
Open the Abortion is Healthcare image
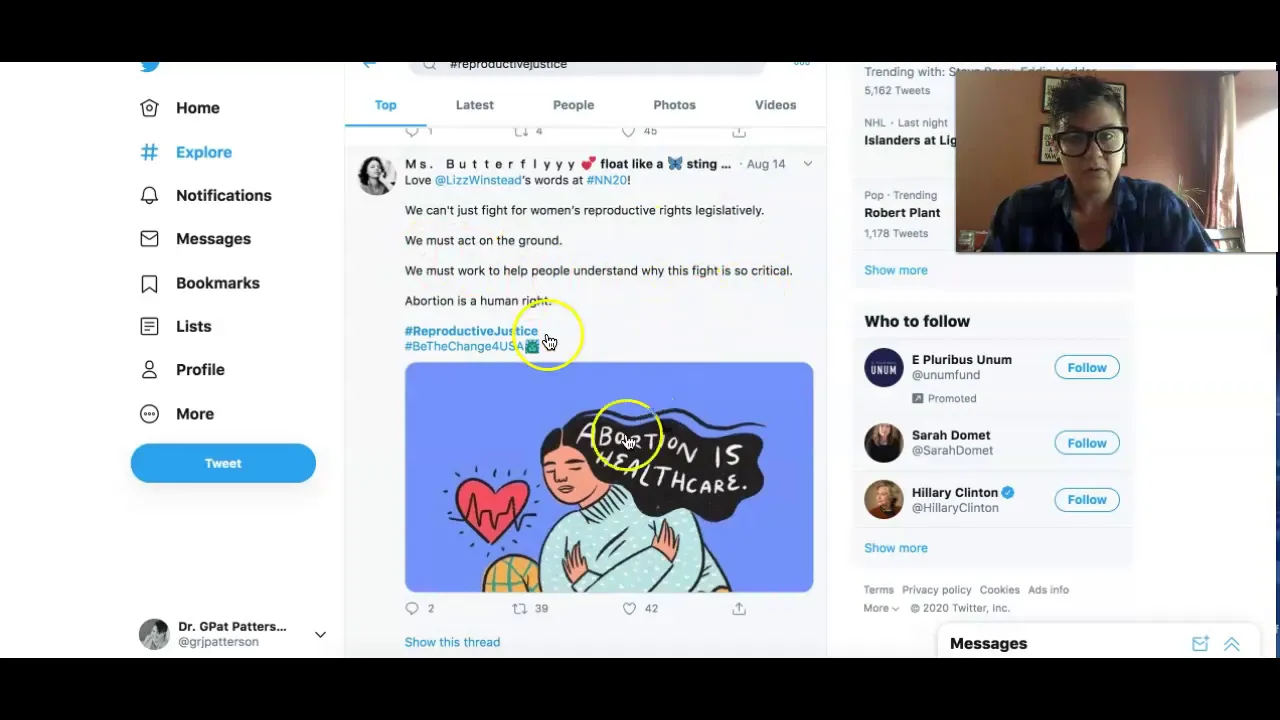click(609, 477)
